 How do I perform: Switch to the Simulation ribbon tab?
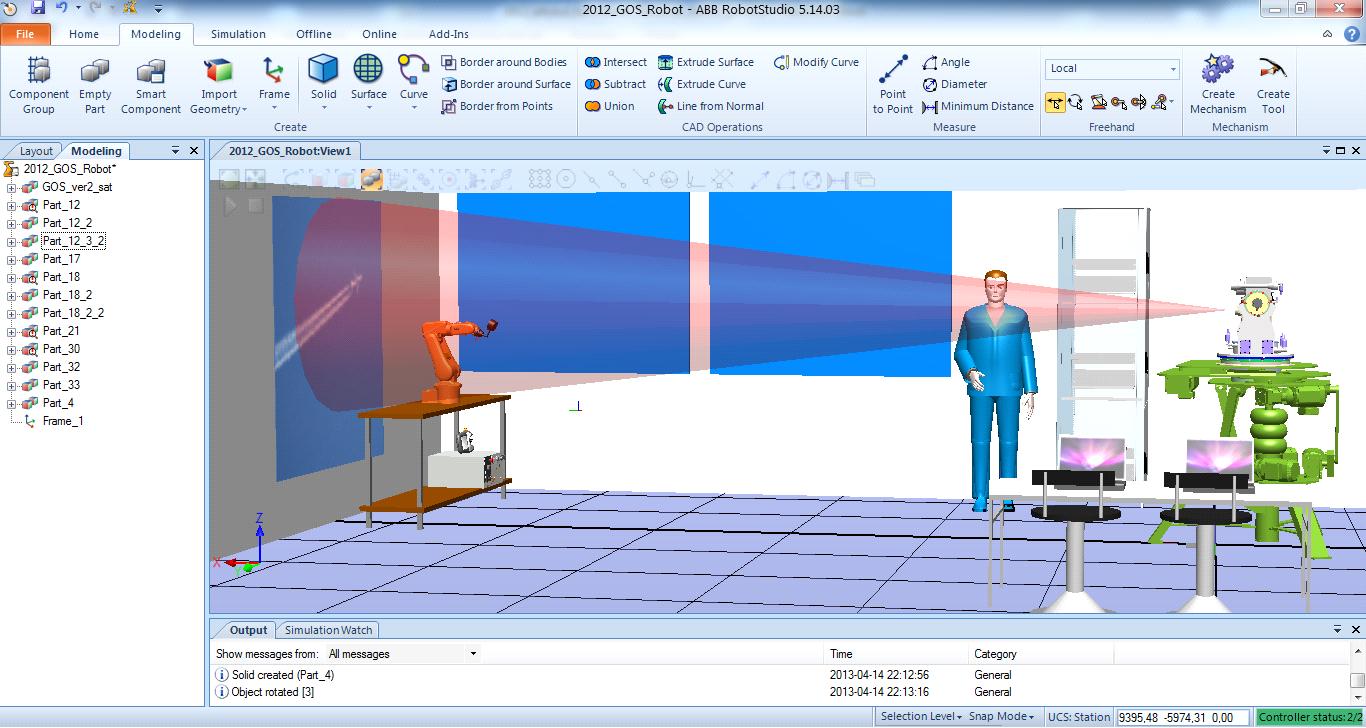point(238,34)
